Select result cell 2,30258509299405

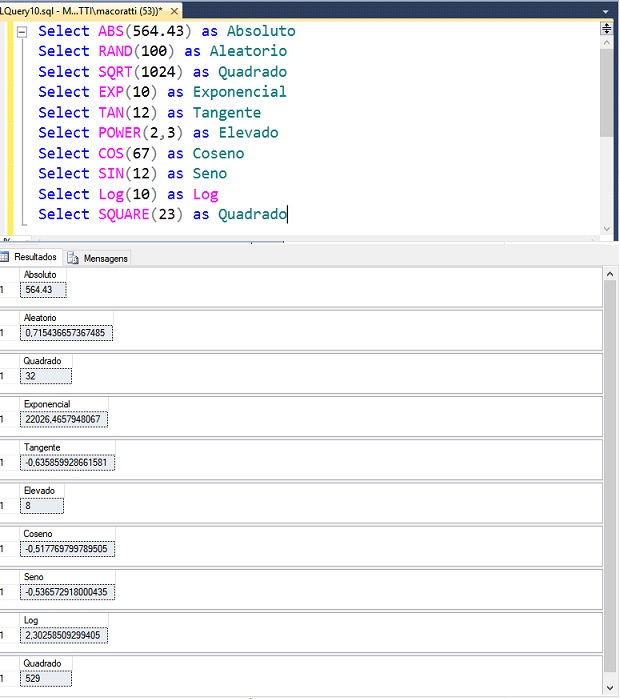(x=64, y=636)
